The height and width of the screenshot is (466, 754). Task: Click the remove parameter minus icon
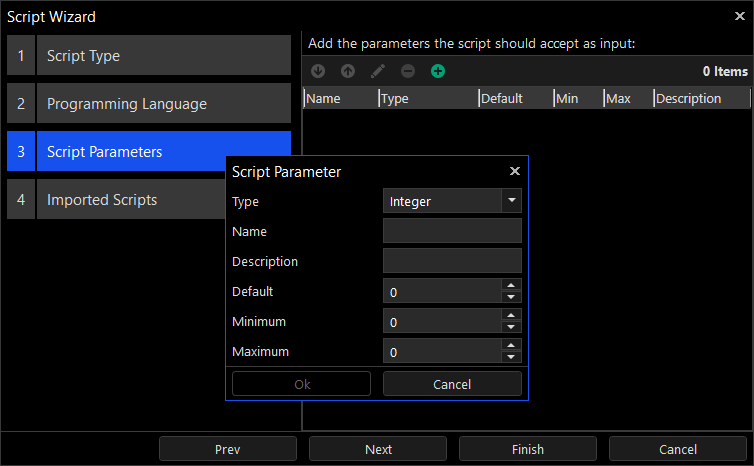coord(408,71)
